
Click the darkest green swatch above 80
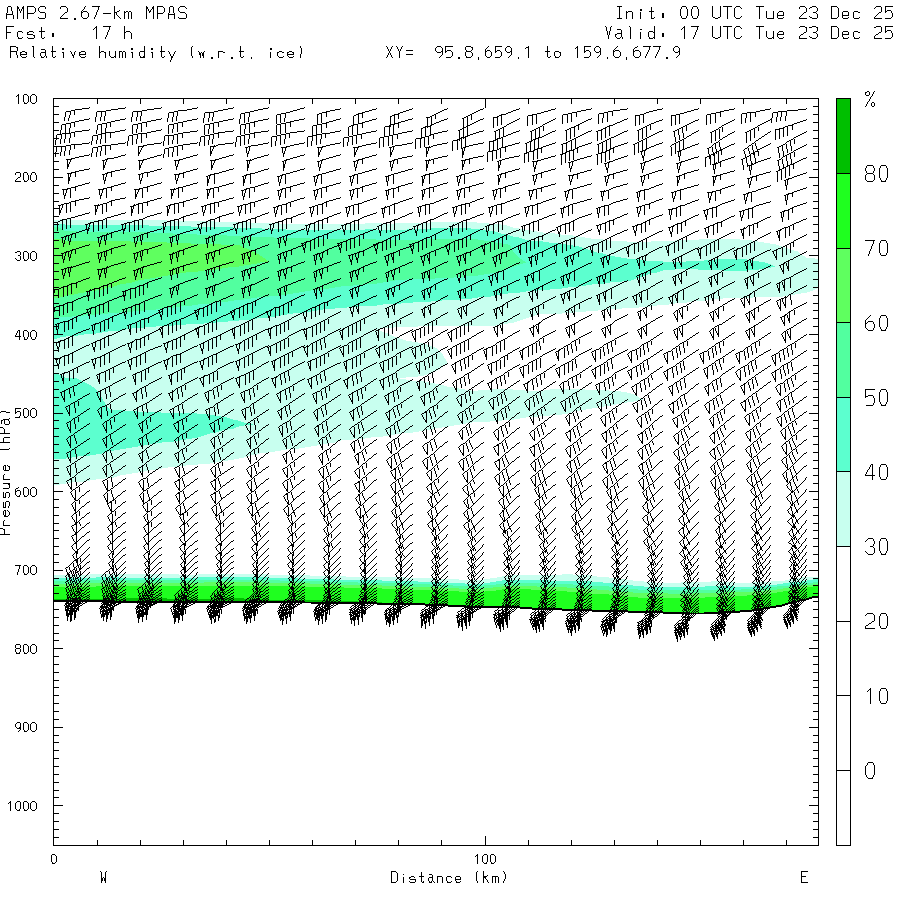coord(843,135)
